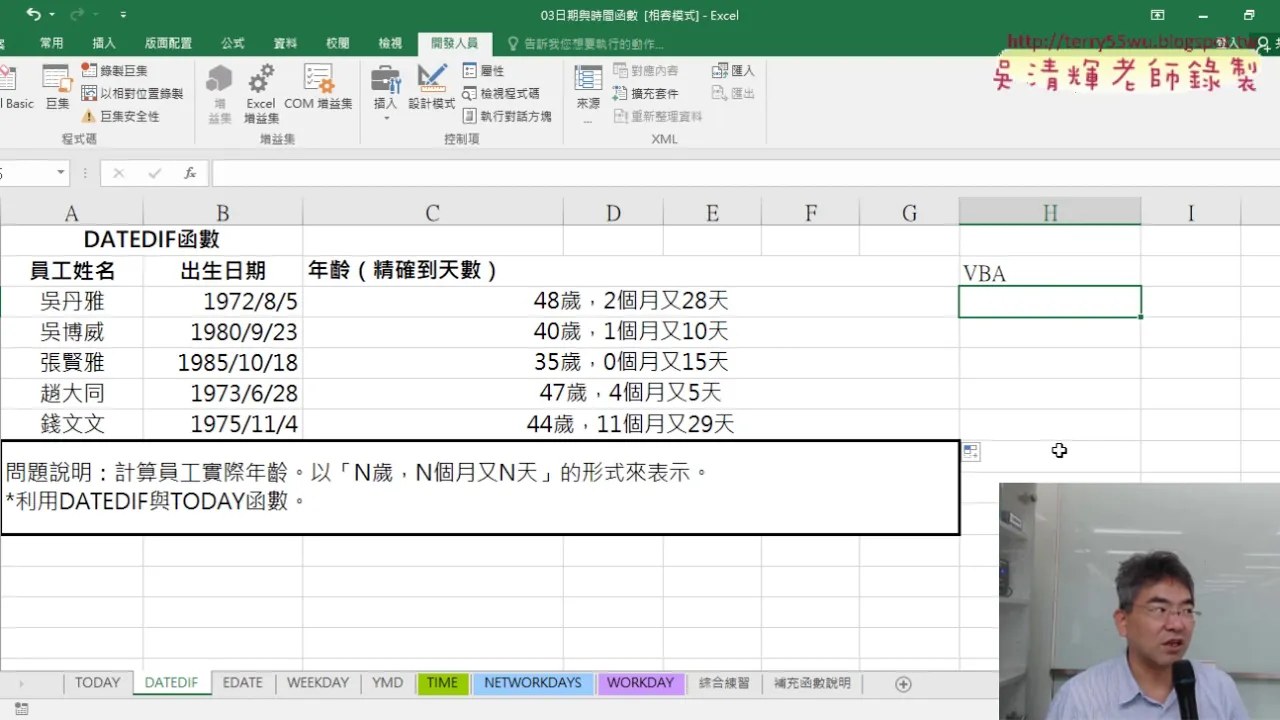Image resolution: width=1280 pixels, height=720 pixels.
Task: Select the birth date 1975/11/4 cell
Action: click(222, 424)
